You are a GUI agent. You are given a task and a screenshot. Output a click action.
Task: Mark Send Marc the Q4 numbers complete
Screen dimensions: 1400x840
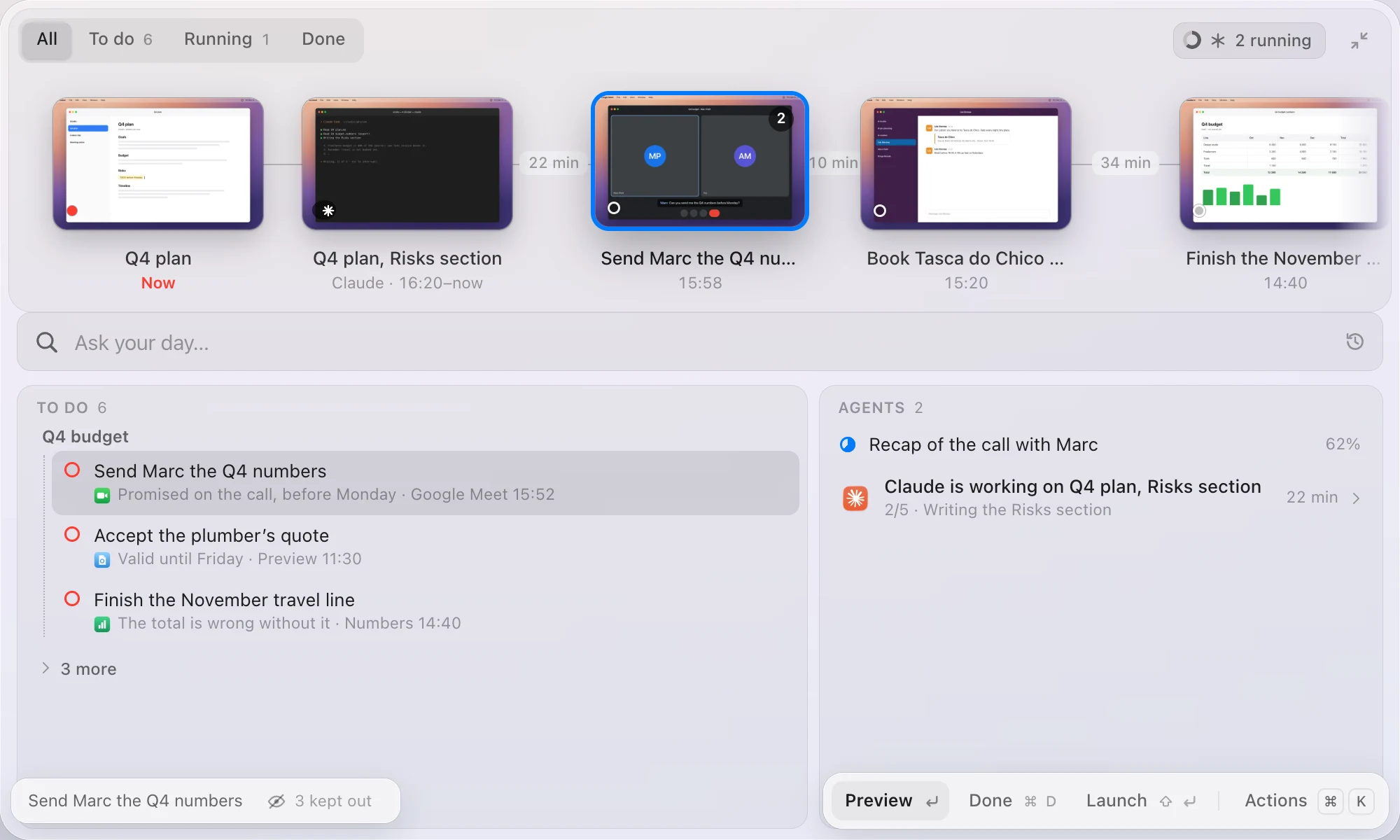click(x=72, y=470)
